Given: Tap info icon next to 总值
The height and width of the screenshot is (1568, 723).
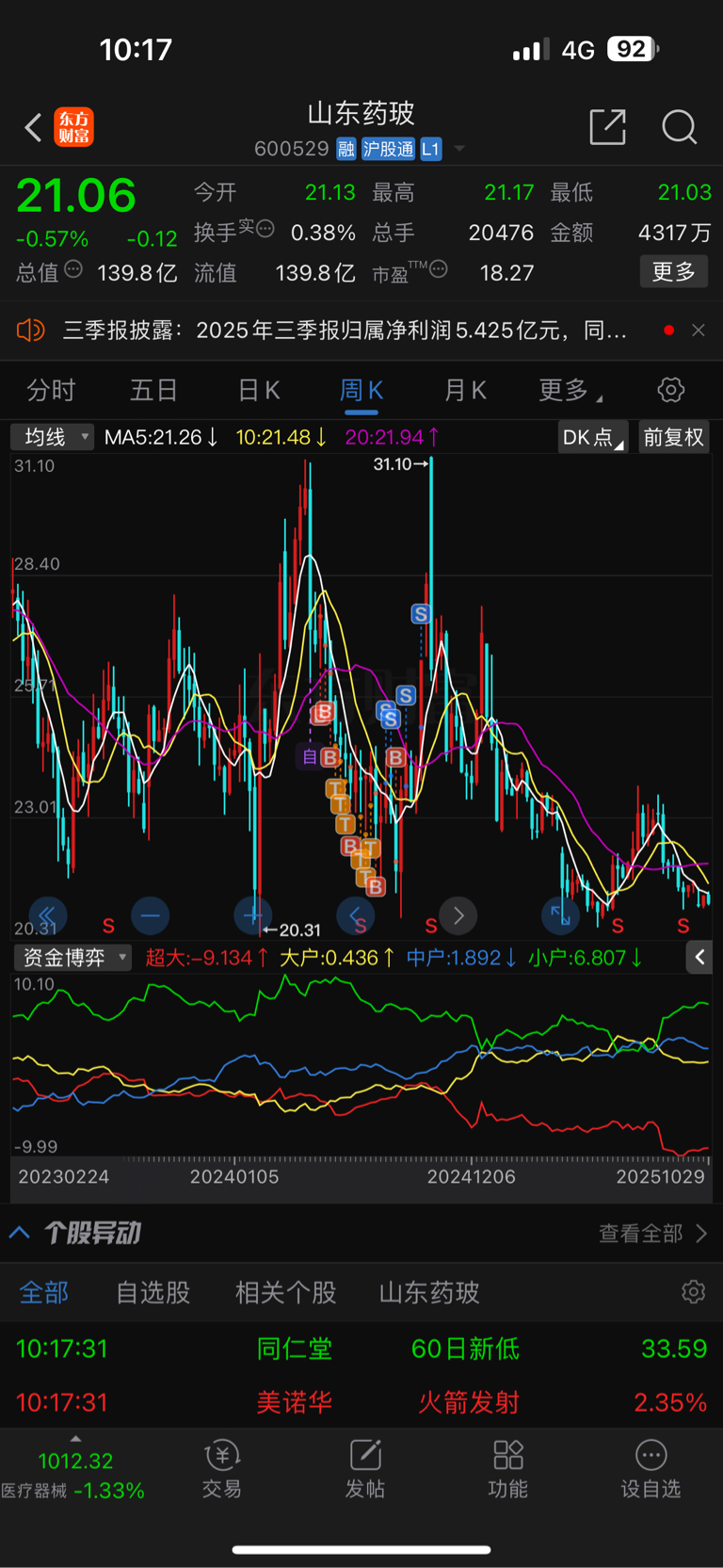Looking at the screenshot, I should (x=73, y=270).
